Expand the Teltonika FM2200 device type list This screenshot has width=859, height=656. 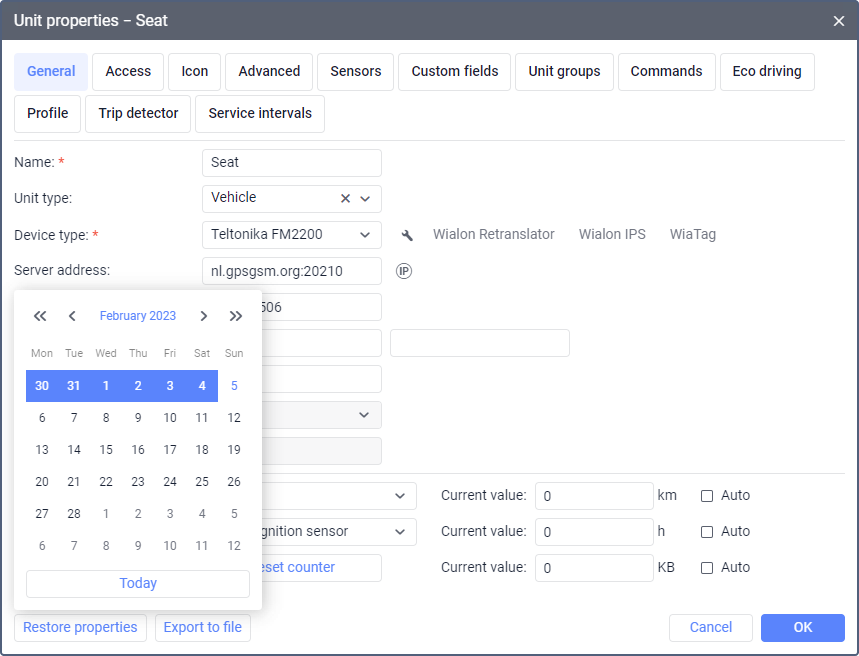[x=366, y=235]
